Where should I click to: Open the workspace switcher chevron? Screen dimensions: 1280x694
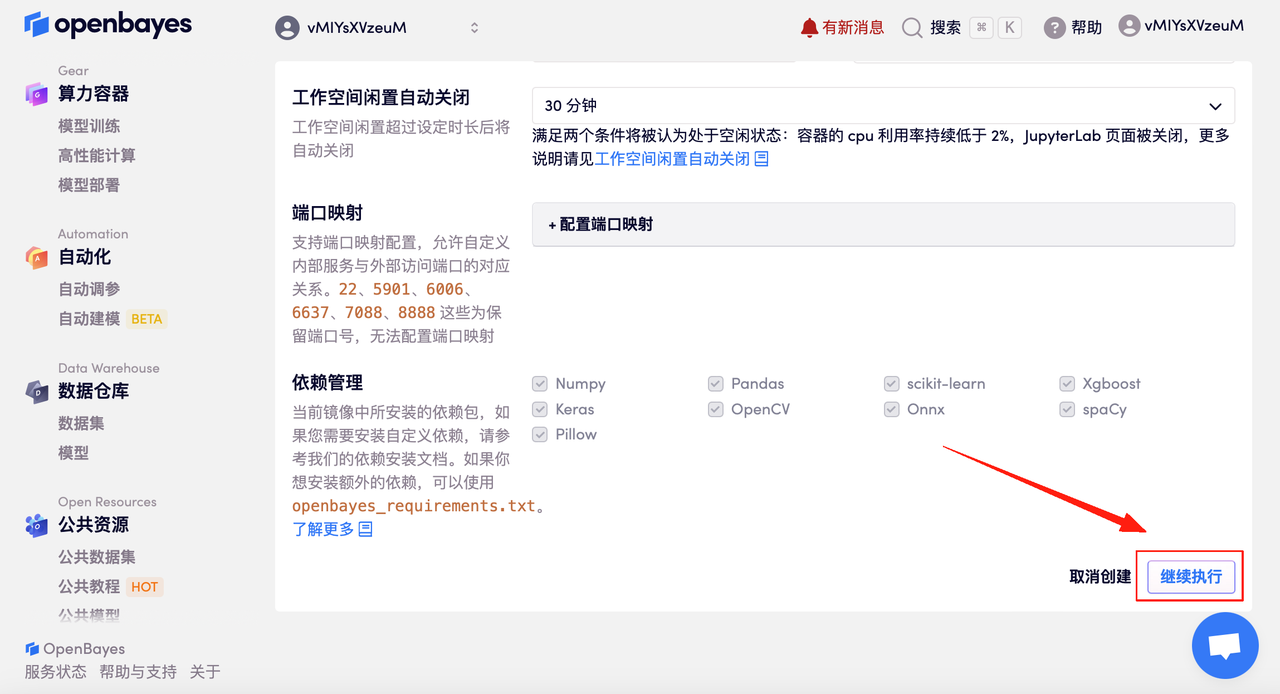[474, 28]
